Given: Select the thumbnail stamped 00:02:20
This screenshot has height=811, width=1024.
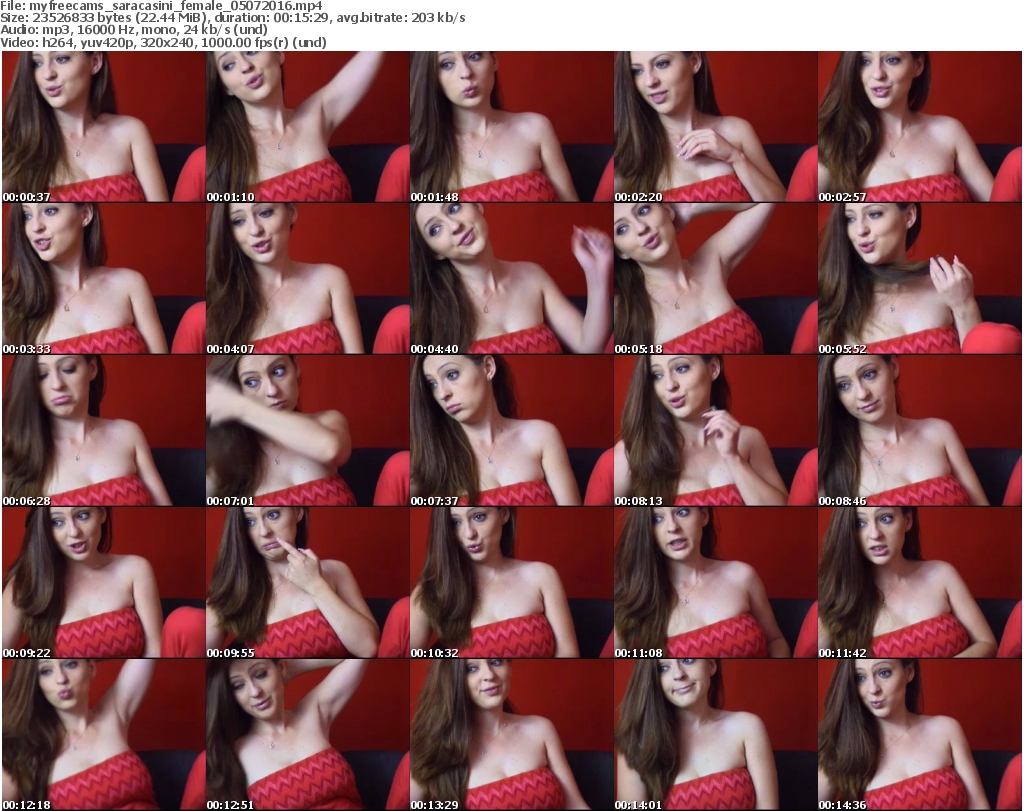Looking at the screenshot, I should click(715, 127).
